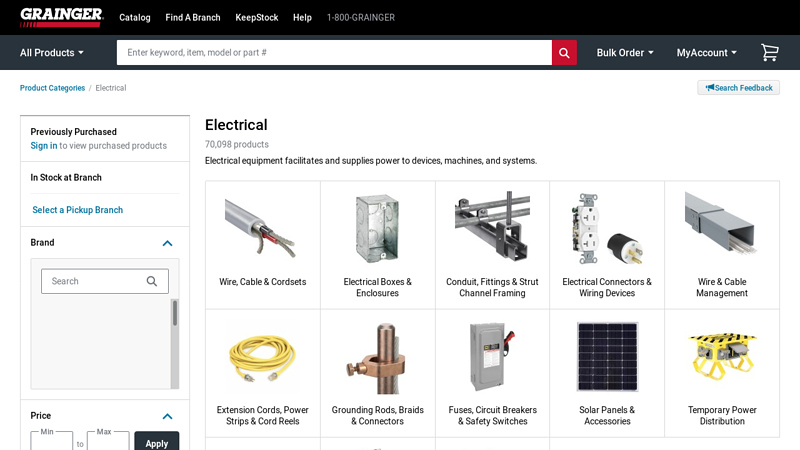Click Conduit, Fittings & Strut Channel Framing label
Screen dimensions: 800x450
point(492,287)
